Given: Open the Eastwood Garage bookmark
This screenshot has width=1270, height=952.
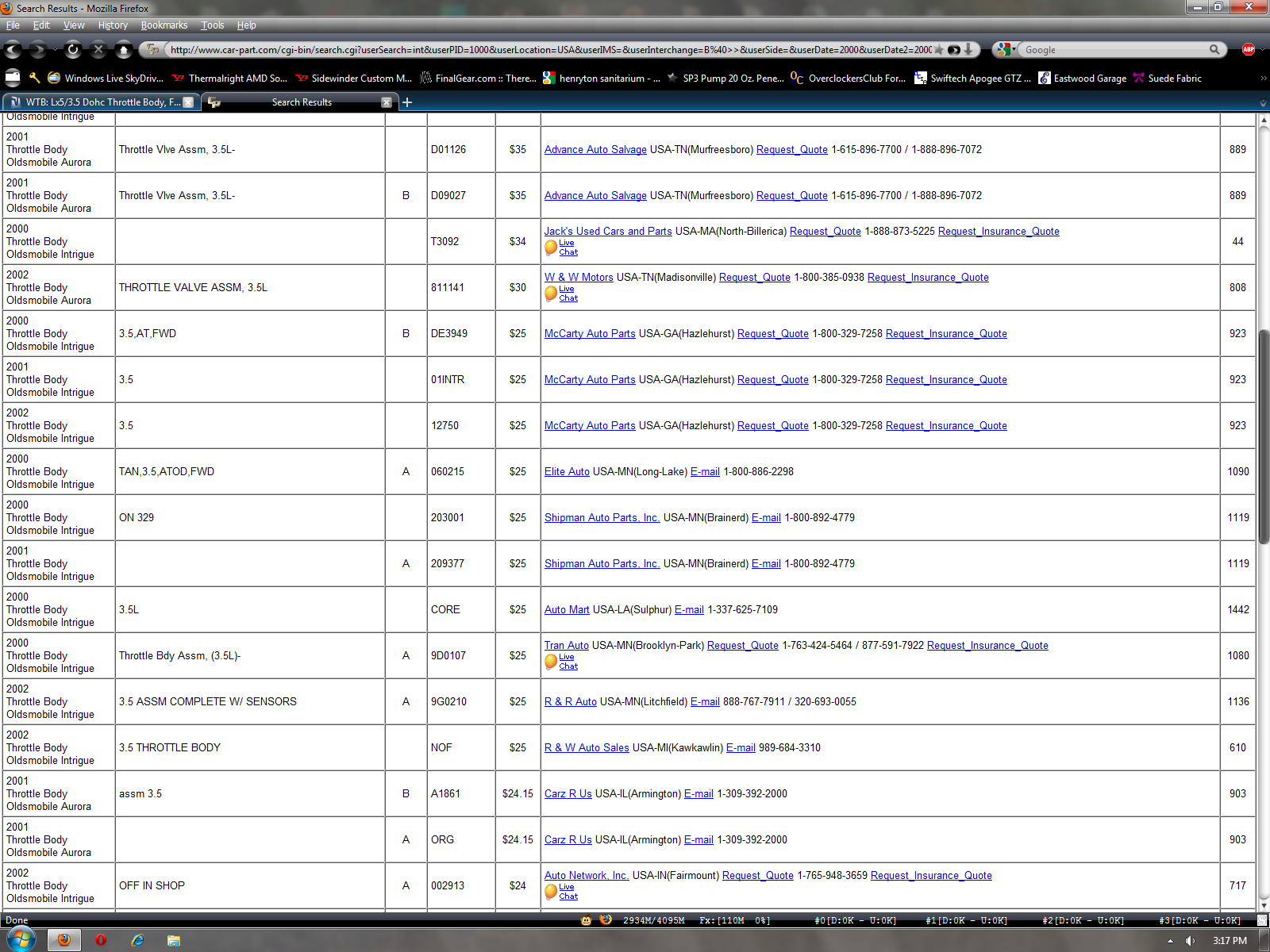Looking at the screenshot, I should tap(1083, 78).
